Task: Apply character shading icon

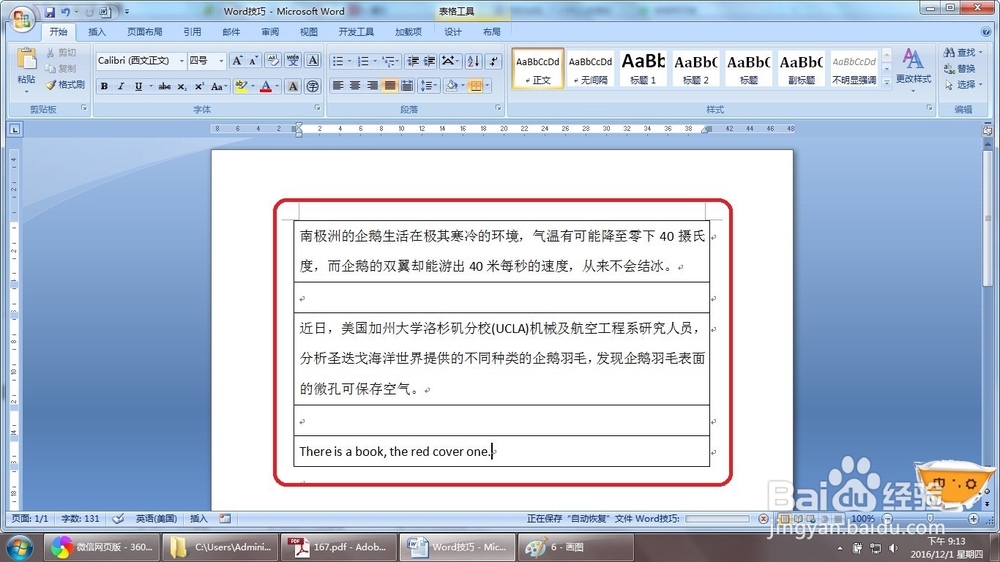Action: [x=293, y=86]
